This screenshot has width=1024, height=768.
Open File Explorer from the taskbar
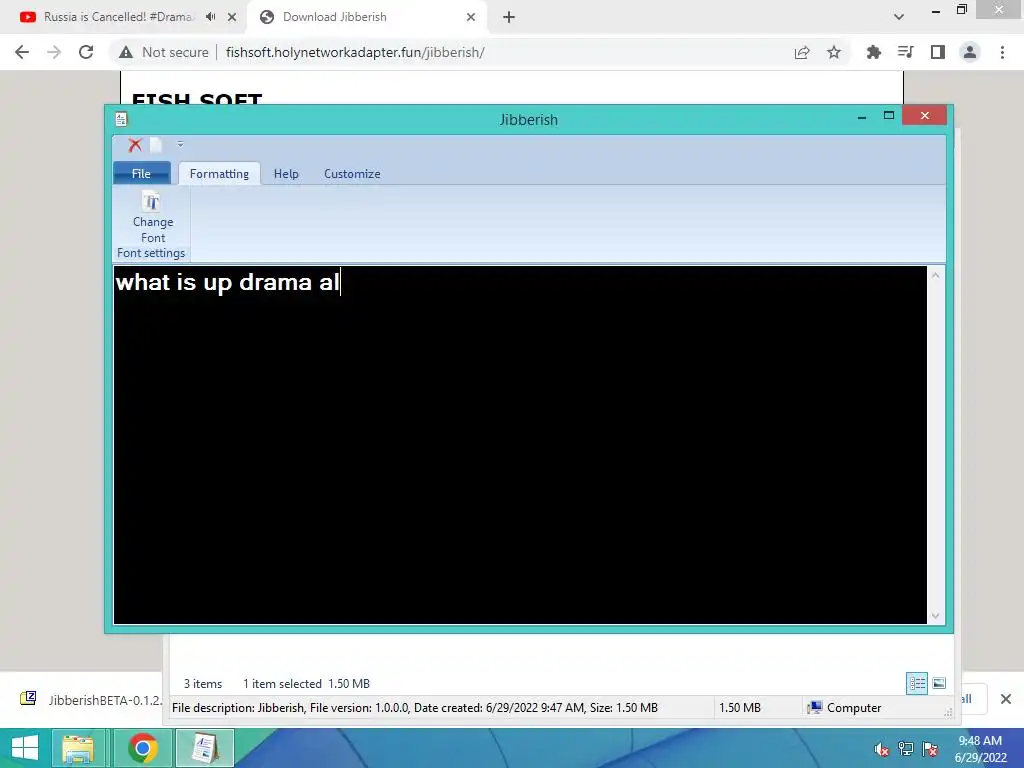(78, 748)
